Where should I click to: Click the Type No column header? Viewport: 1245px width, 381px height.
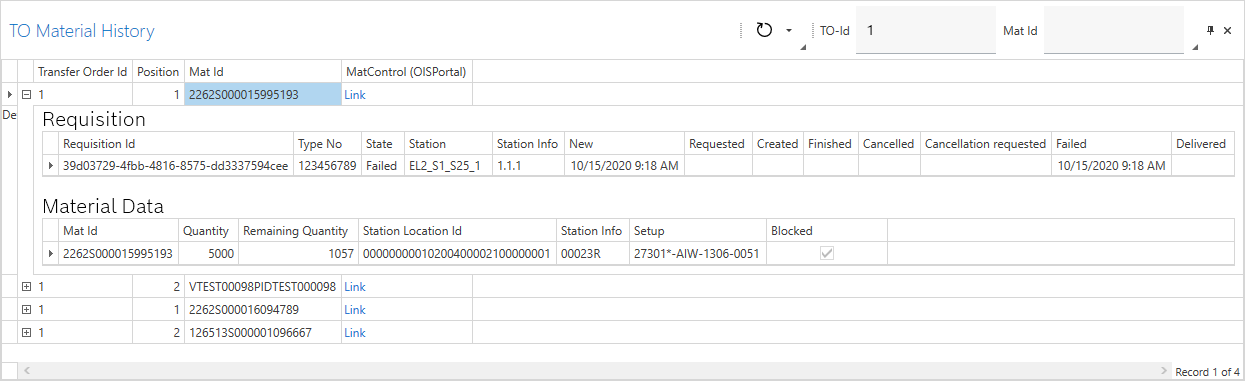click(327, 144)
